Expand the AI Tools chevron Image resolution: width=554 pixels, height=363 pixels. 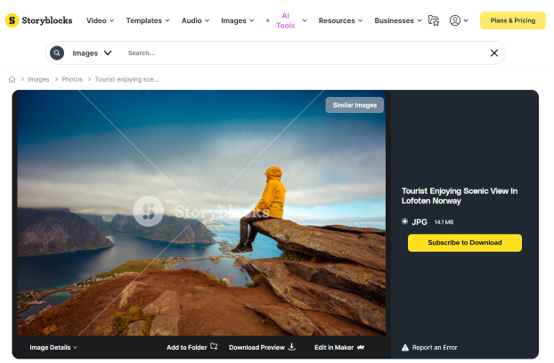point(304,21)
